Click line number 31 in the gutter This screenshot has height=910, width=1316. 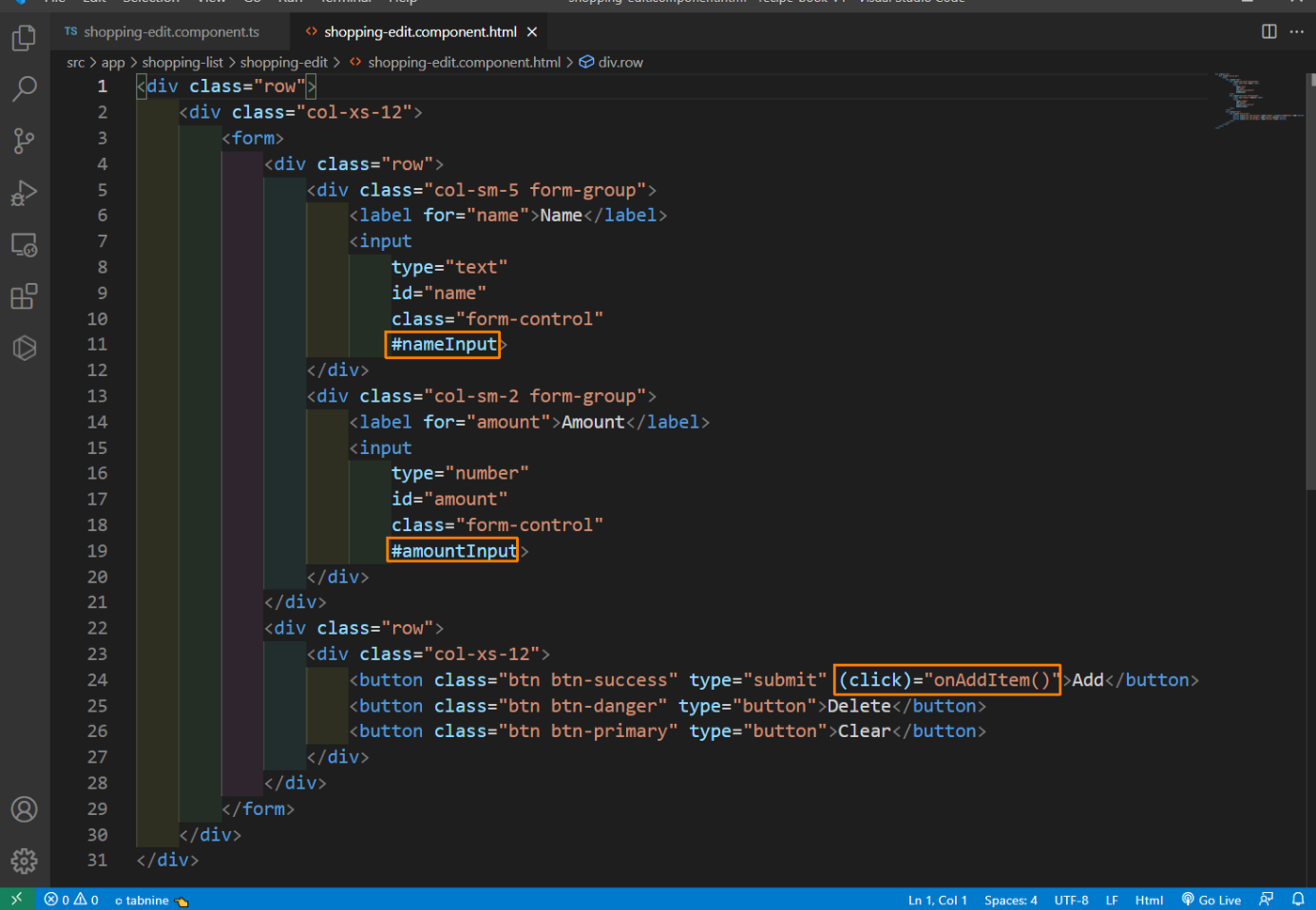[98, 860]
